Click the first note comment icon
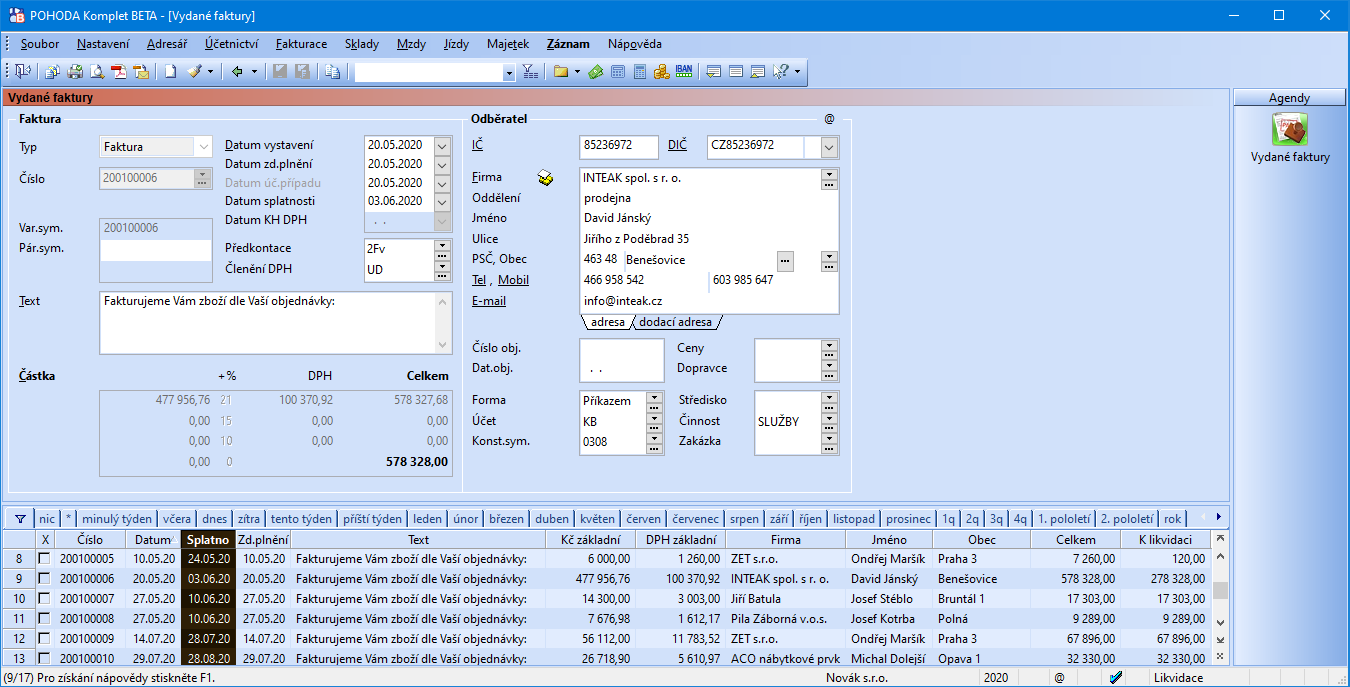This screenshot has height=687, width=1350. (714, 72)
